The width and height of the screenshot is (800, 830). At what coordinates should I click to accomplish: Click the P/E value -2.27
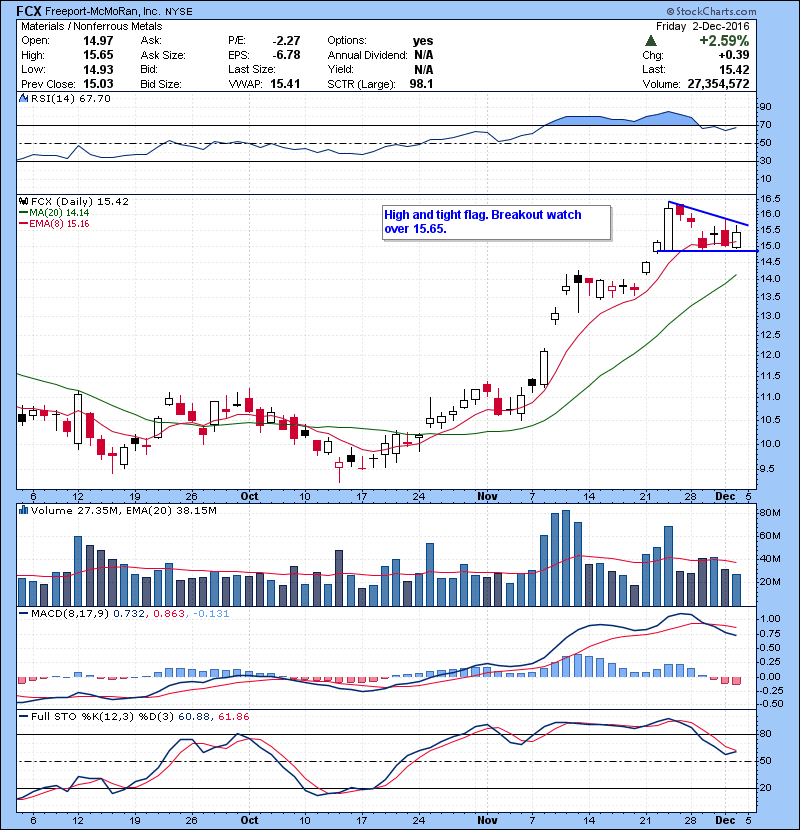click(x=286, y=41)
